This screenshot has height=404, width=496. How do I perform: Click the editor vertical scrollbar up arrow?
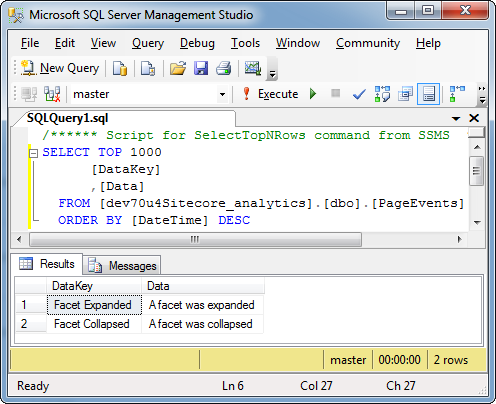click(477, 147)
